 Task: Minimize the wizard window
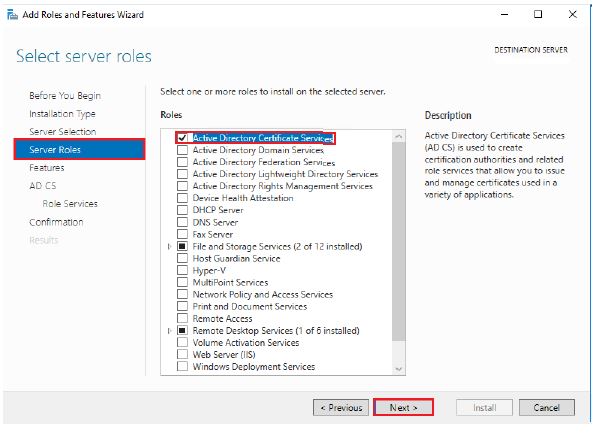[x=505, y=14]
